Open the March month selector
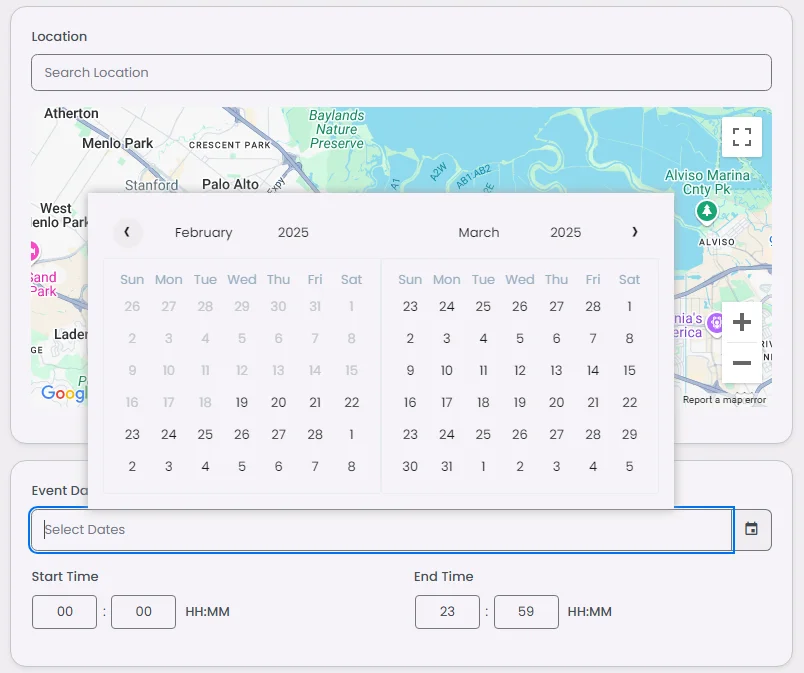The image size is (804, 673). [478, 232]
